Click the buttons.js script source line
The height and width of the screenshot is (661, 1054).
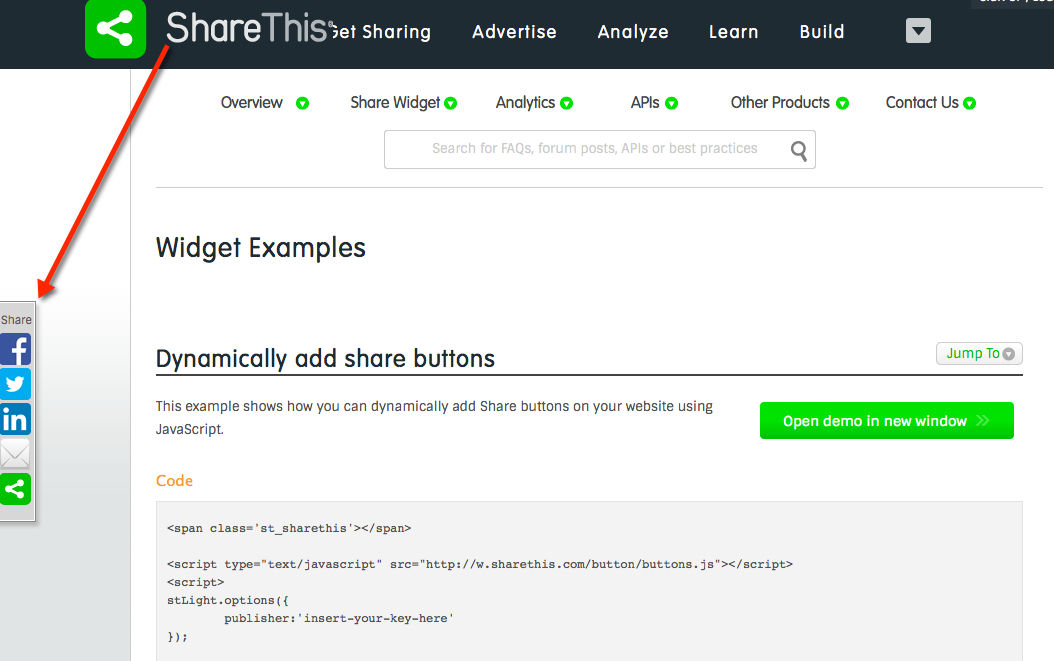tap(480, 564)
